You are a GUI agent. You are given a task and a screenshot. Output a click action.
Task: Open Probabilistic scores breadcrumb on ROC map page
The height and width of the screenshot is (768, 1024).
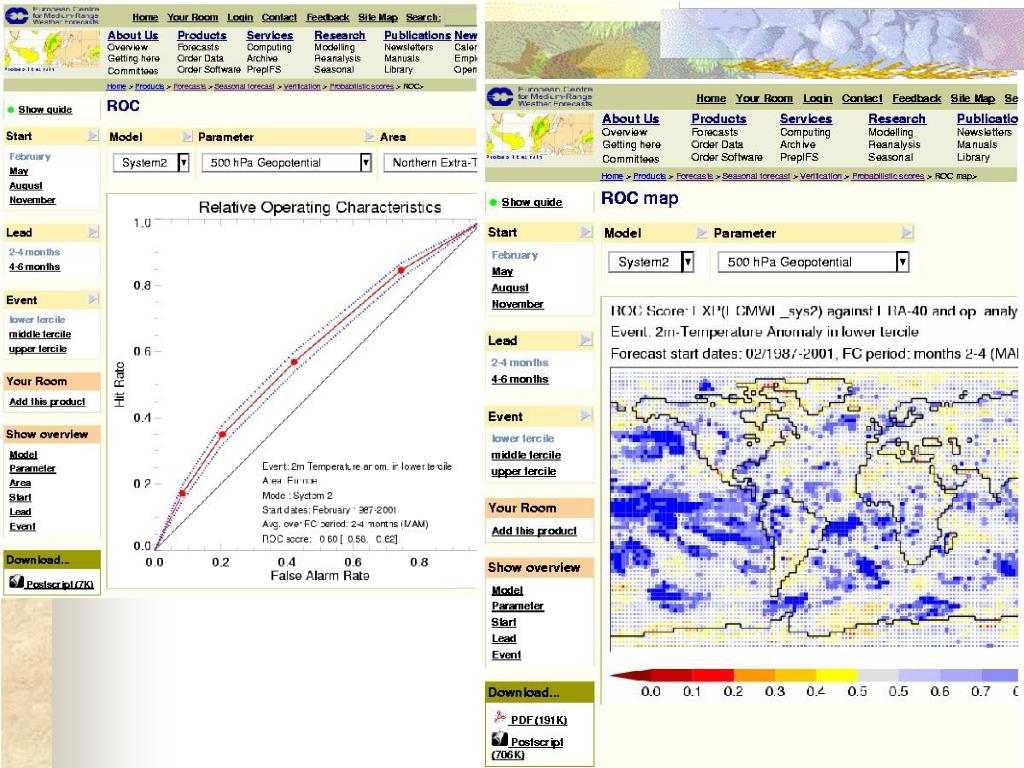[x=888, y=176]
